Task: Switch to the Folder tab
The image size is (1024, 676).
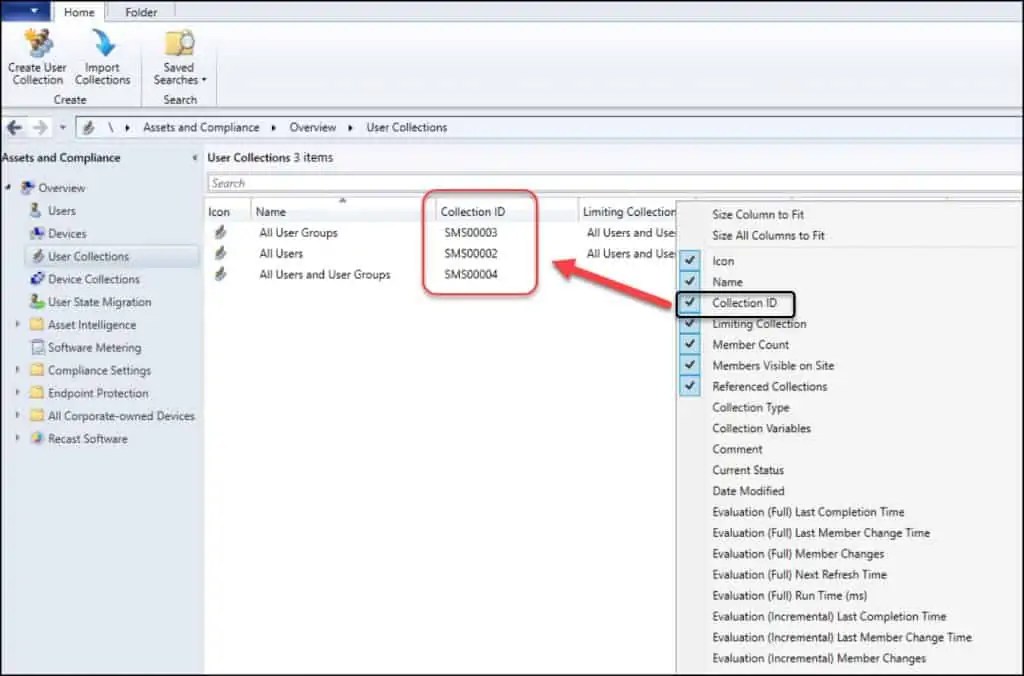Action: (140, 12)
